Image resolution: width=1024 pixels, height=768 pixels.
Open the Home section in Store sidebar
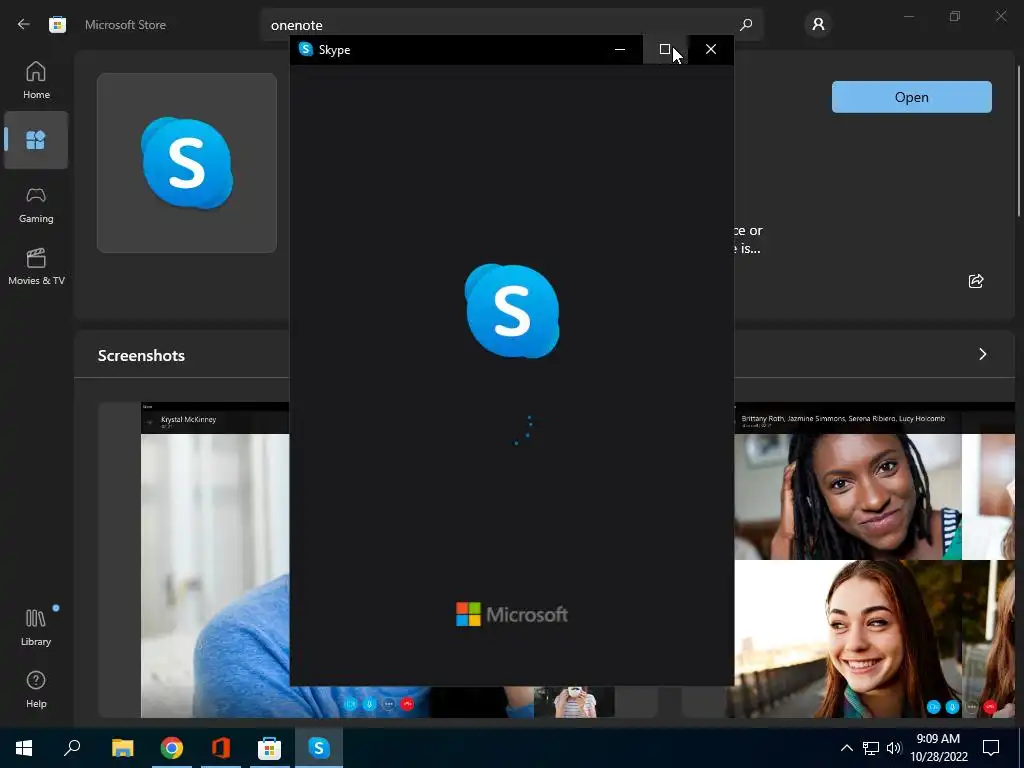tap(36, 80)
